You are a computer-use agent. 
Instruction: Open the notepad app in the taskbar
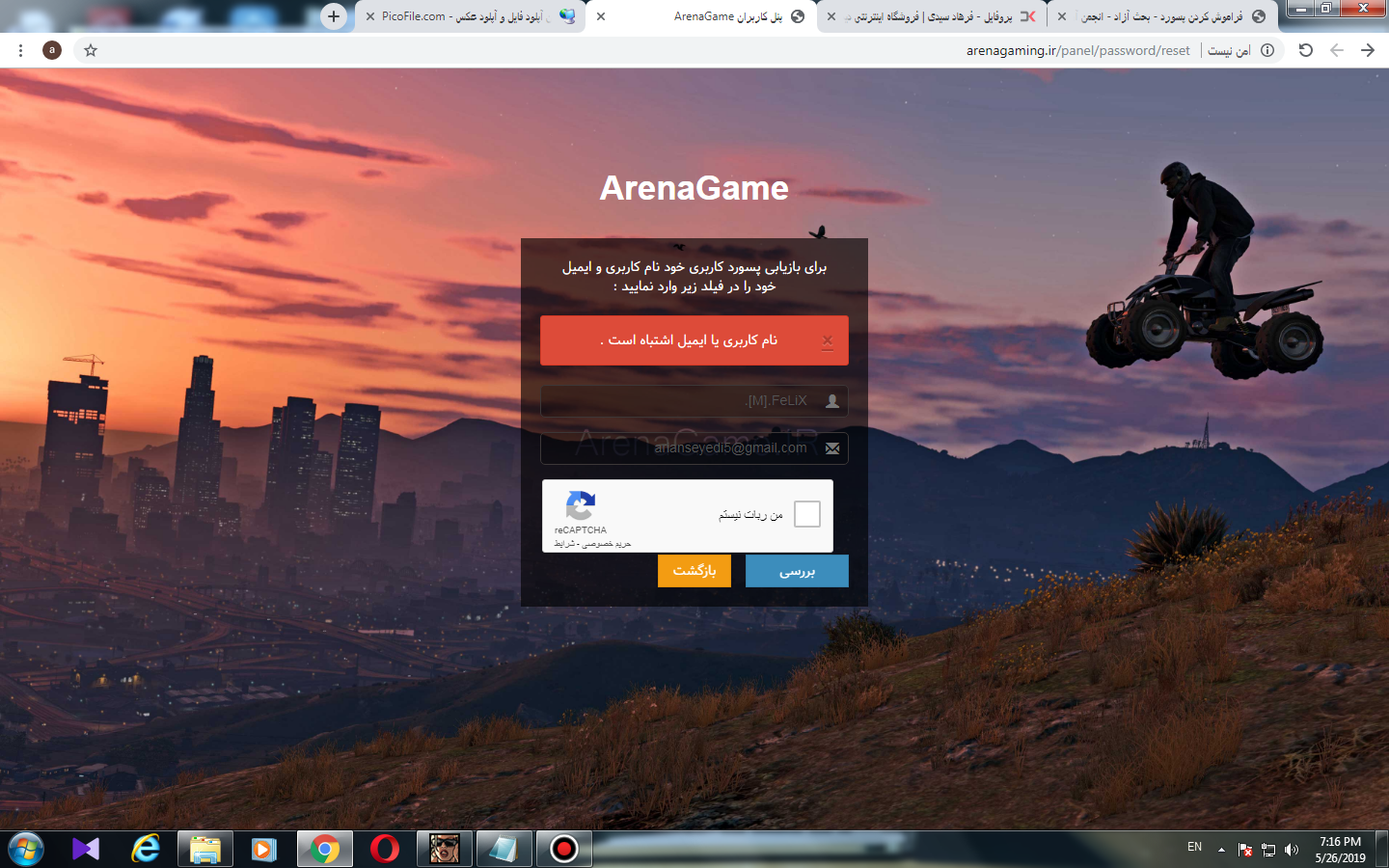[x=504, y=849]
